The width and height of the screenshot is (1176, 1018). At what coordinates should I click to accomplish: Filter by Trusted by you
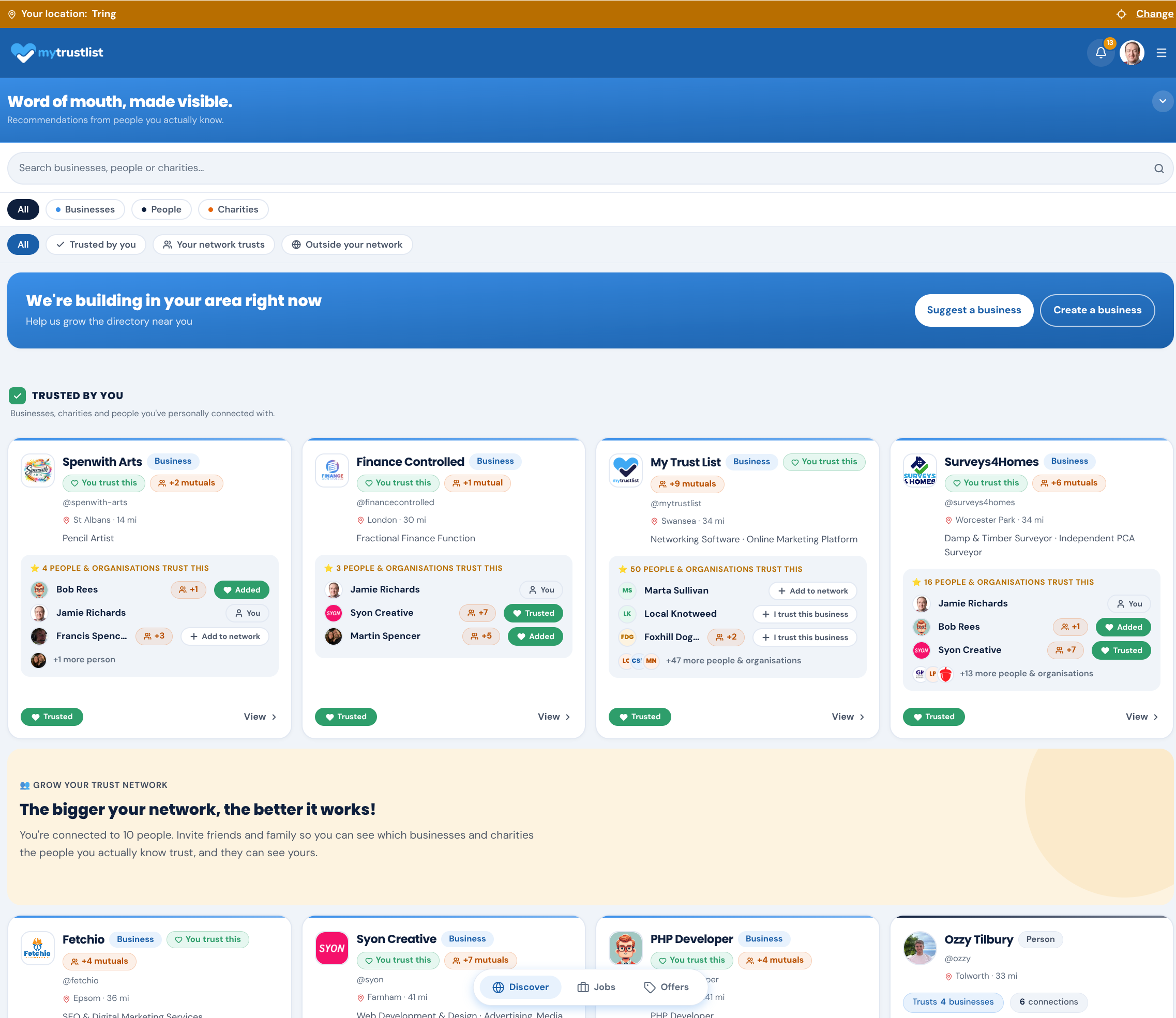(96, 245)
